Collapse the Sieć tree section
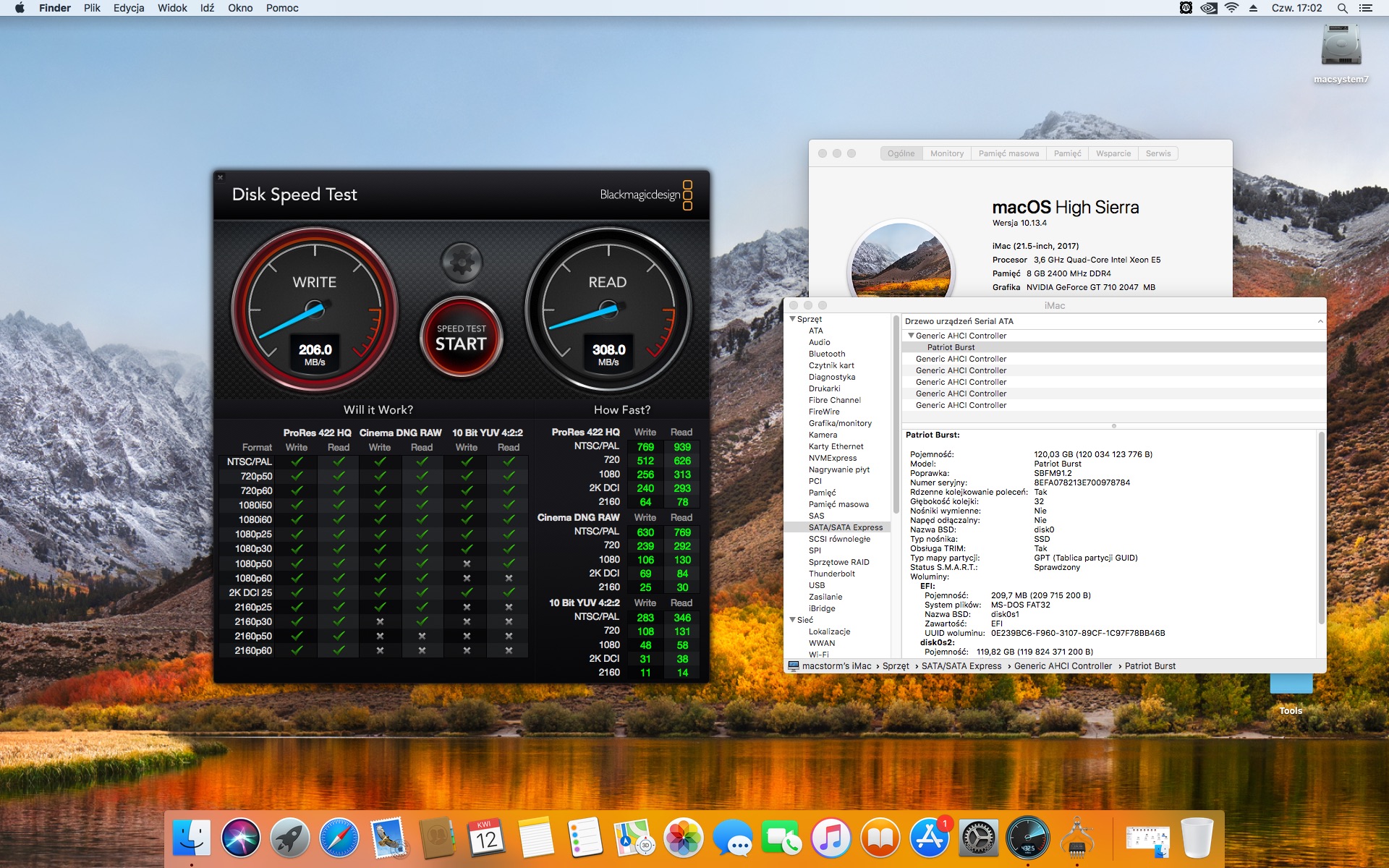1389x868 pixels. [x=793, y=620]
